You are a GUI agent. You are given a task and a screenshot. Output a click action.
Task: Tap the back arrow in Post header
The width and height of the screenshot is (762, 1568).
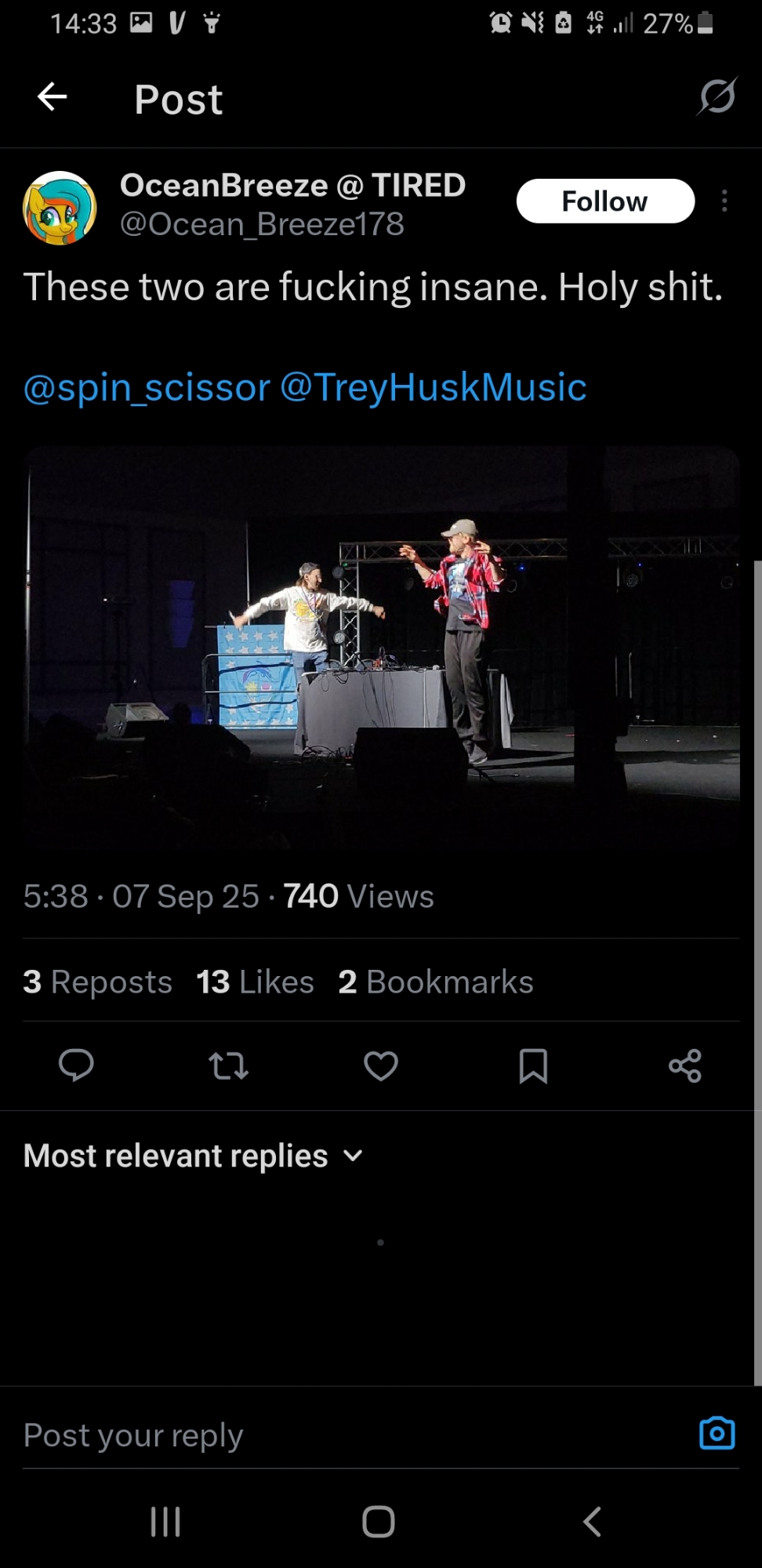coord(52,97)
